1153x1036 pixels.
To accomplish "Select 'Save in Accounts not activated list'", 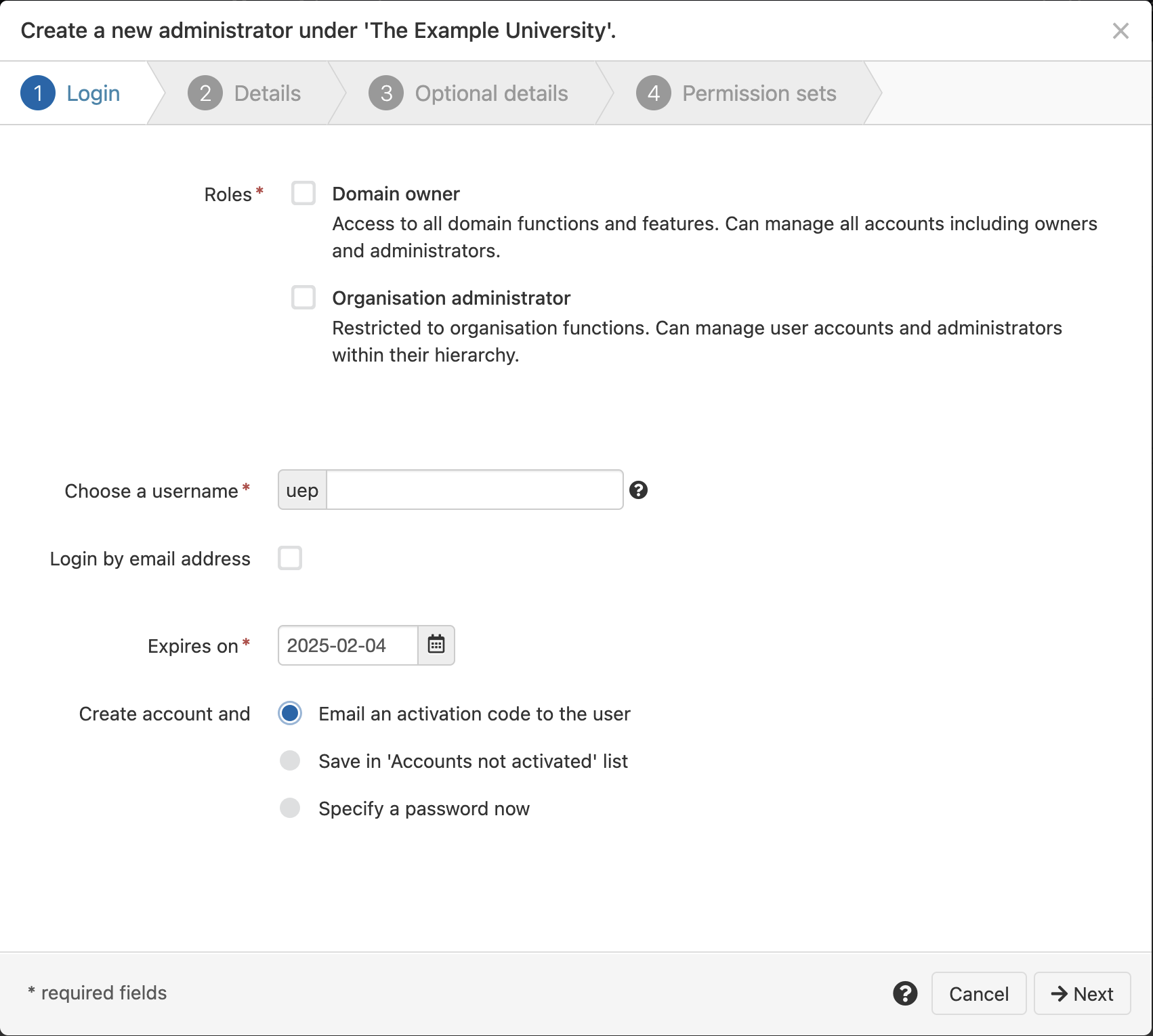I will click(289, 760).
